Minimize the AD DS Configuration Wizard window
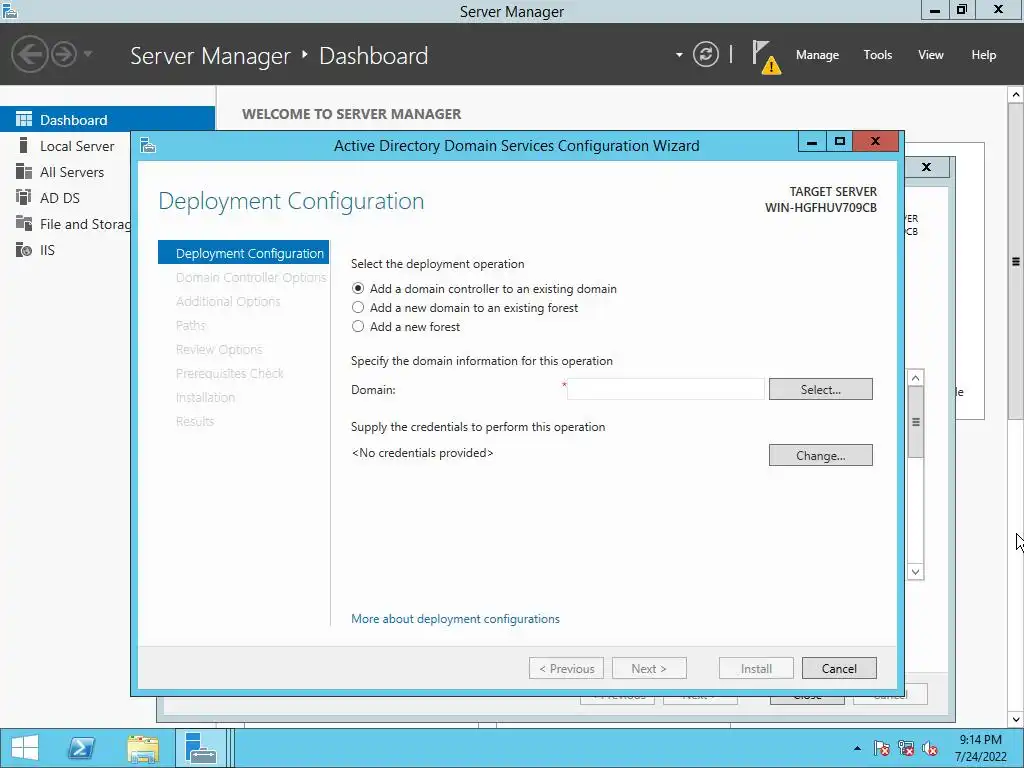1024x768 pixels. coord(812,141)
